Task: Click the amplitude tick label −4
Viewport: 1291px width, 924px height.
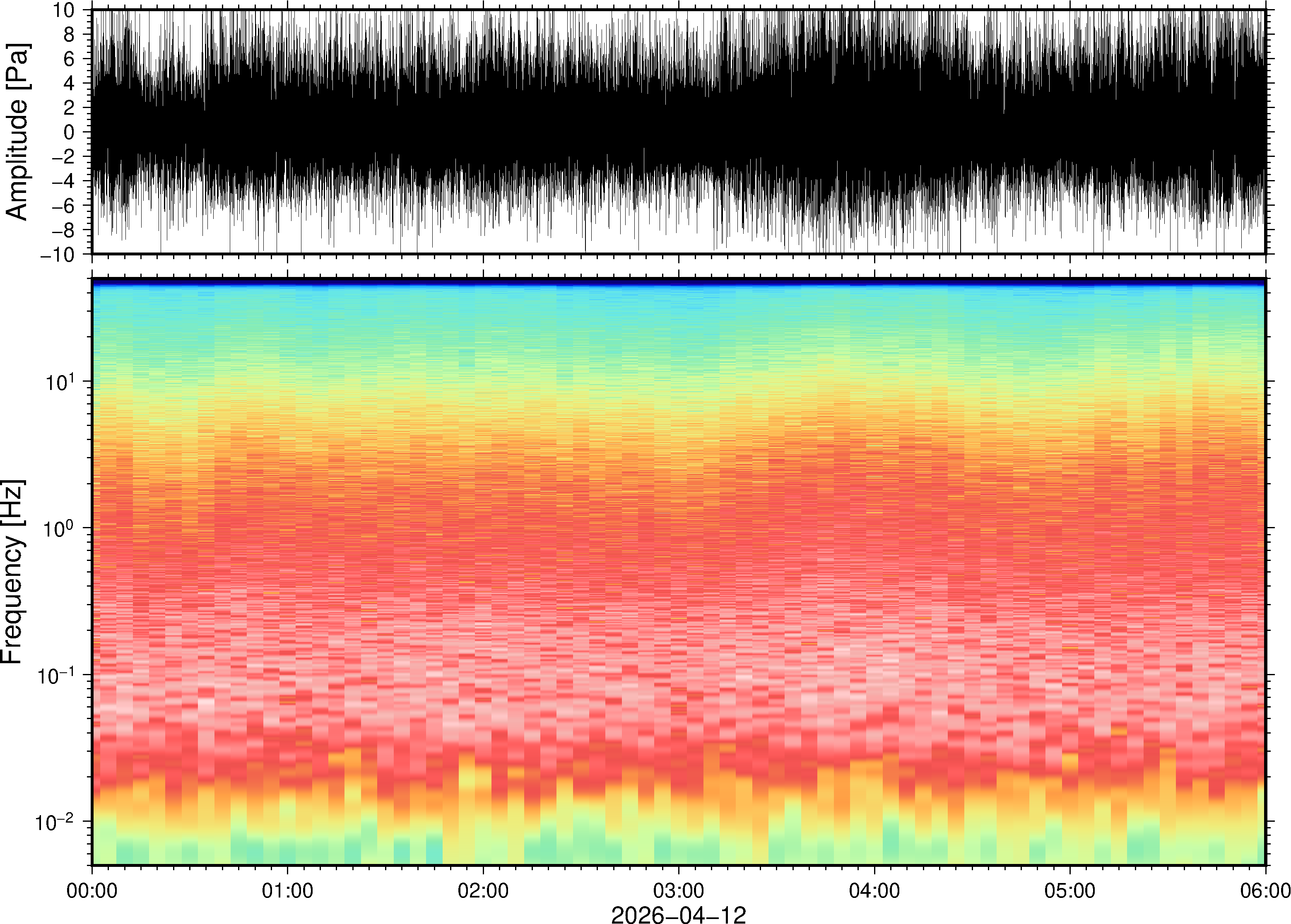Action: [63, 181]
